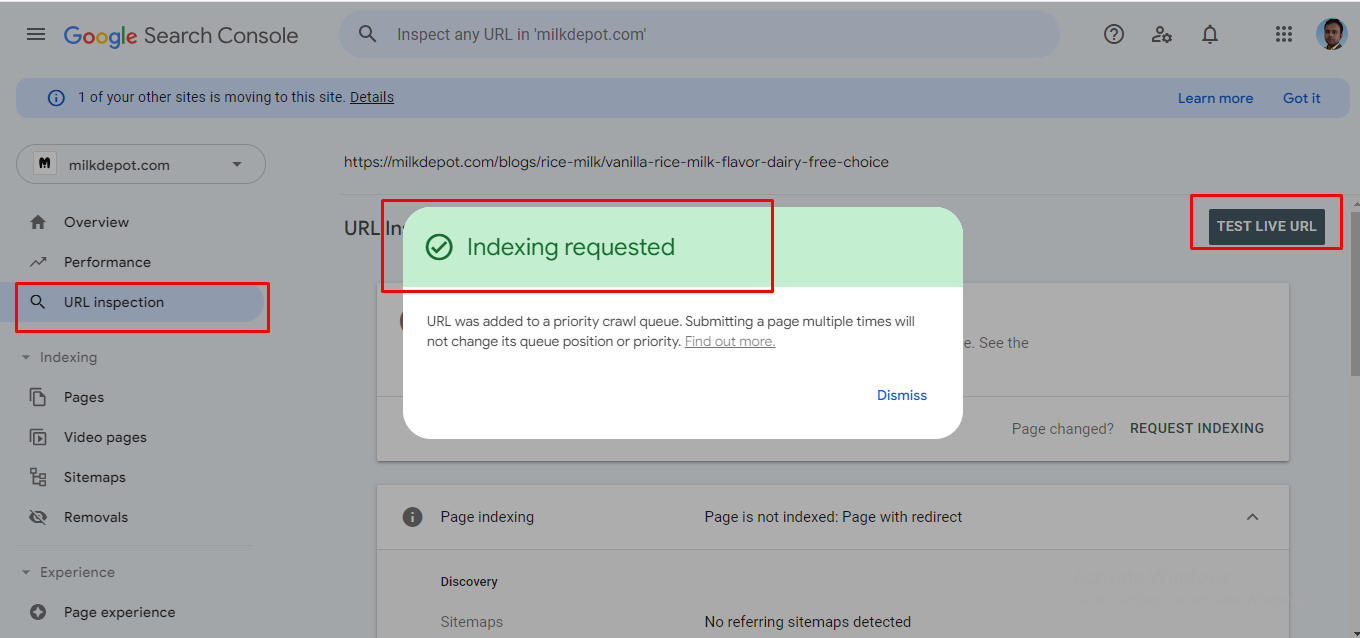Click Learn more in the banner
The image size is (1360, 638).
[x=1215, y=98]
